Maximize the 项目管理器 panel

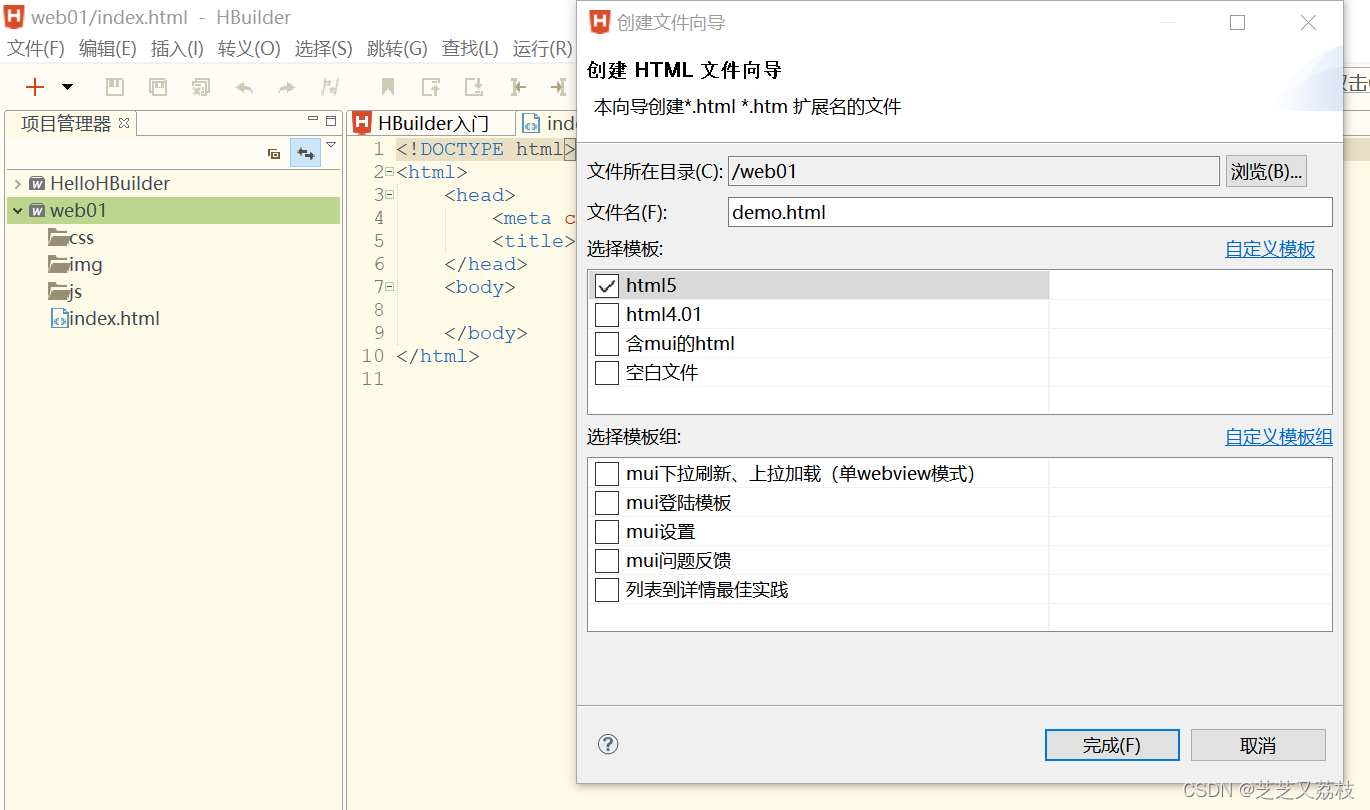(x=331, y=120)
